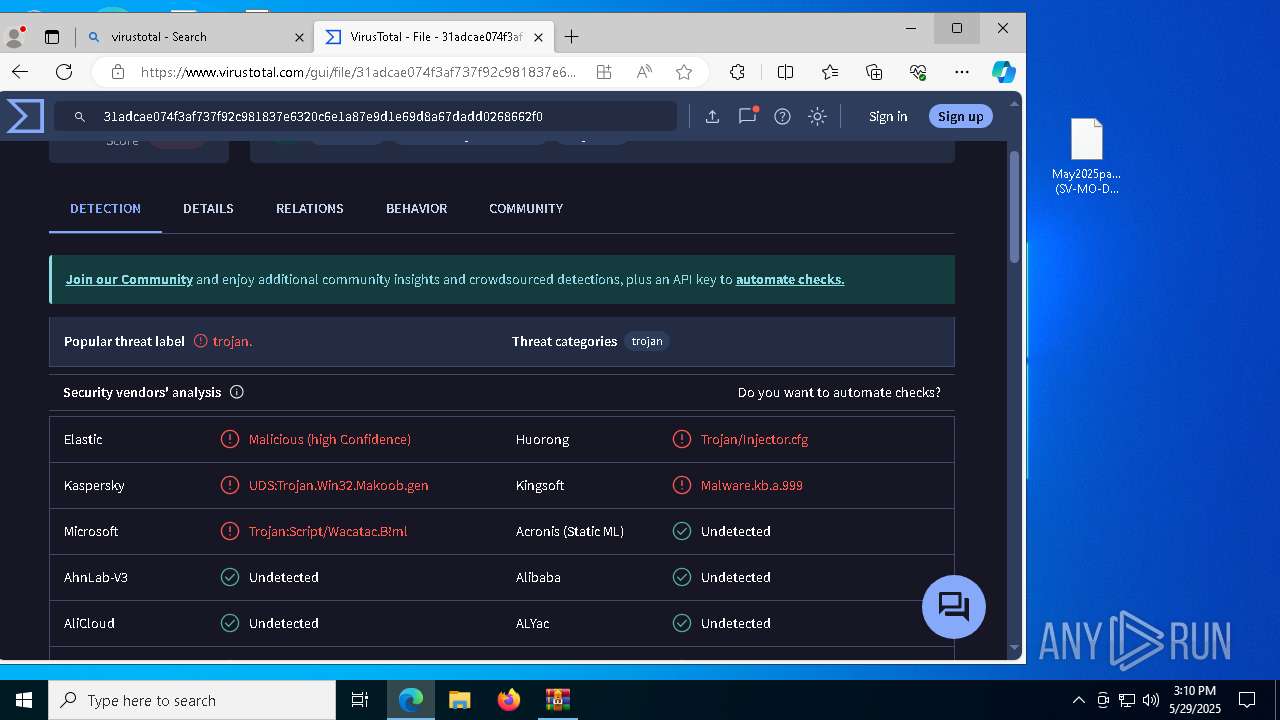
Task: Open the Split screen icon
Action: [x=785, y=72]
